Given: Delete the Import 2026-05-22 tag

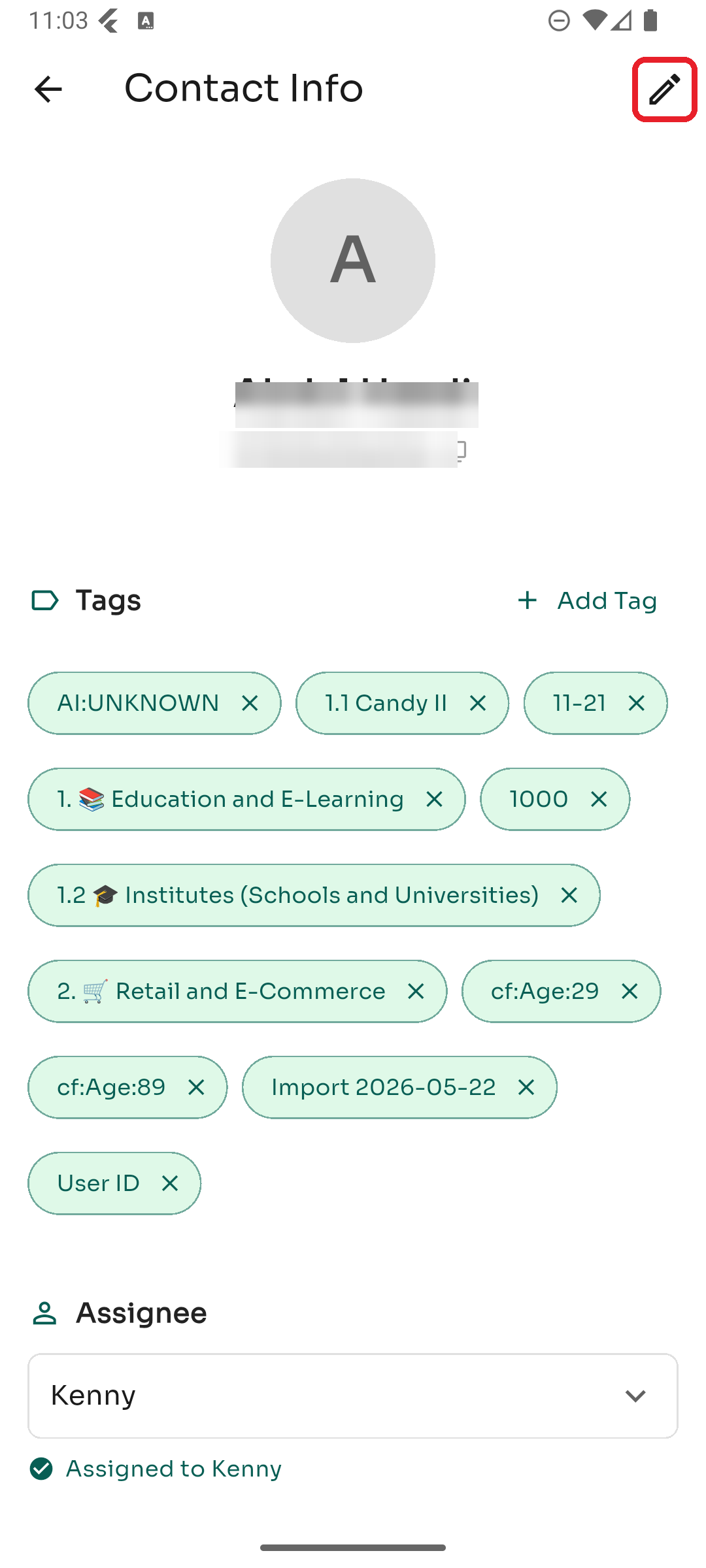Looking at the screenshot, I should (x=526, y=1087).
